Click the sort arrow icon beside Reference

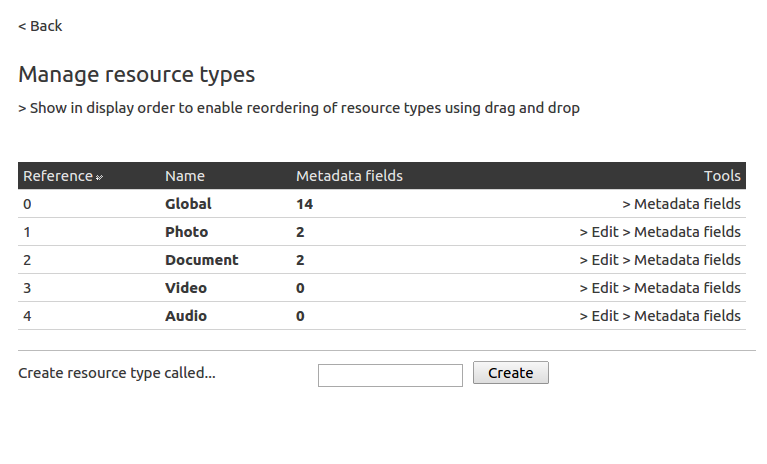pyautogui.click(x=99, y=177)
